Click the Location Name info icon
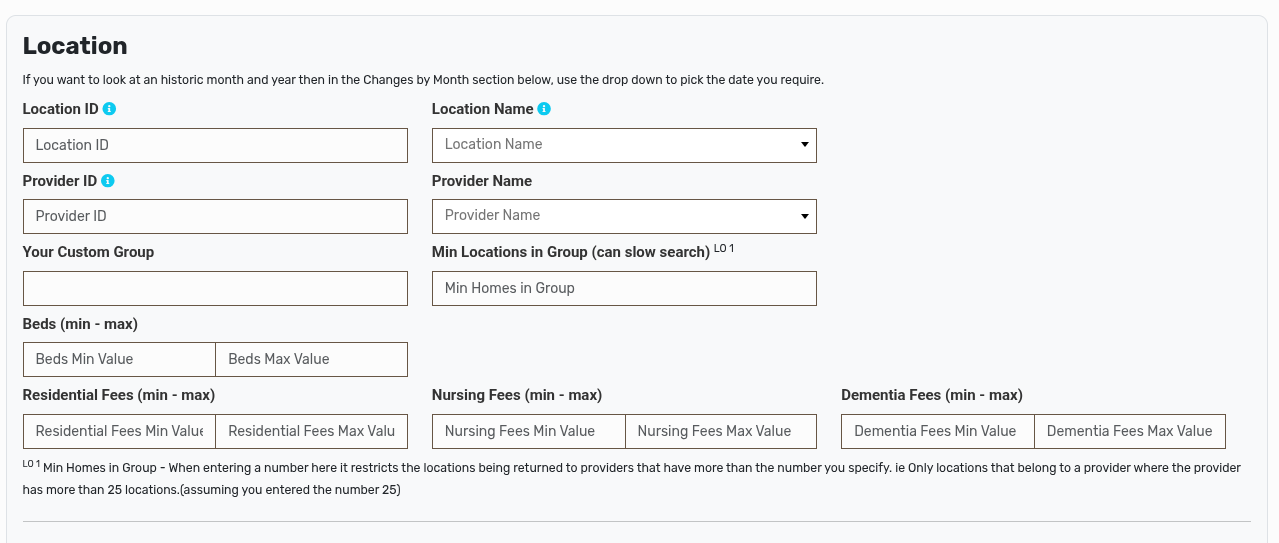The image size is (1279, 543). point(544,109)
